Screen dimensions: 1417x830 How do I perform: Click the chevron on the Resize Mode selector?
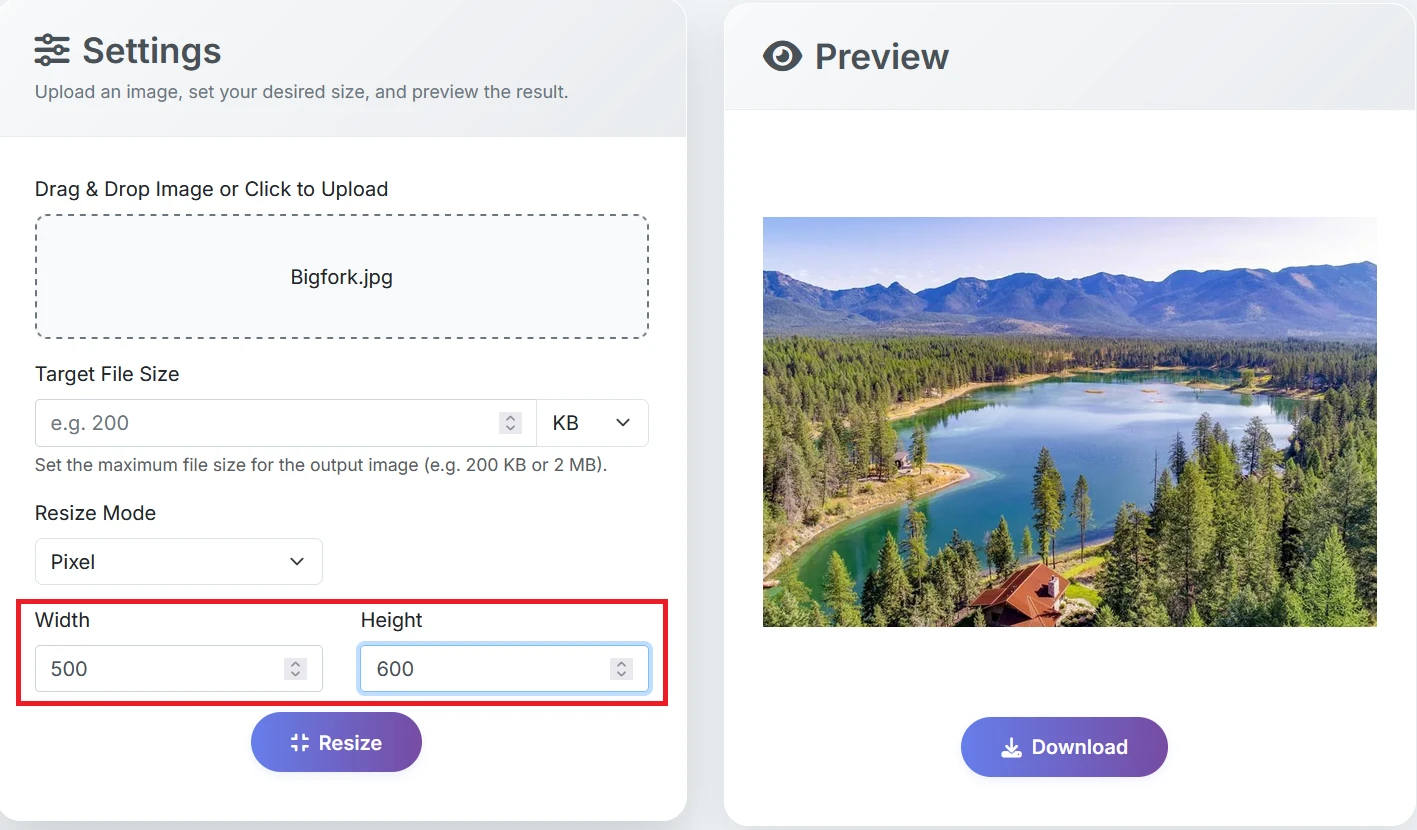coord(297,561)
